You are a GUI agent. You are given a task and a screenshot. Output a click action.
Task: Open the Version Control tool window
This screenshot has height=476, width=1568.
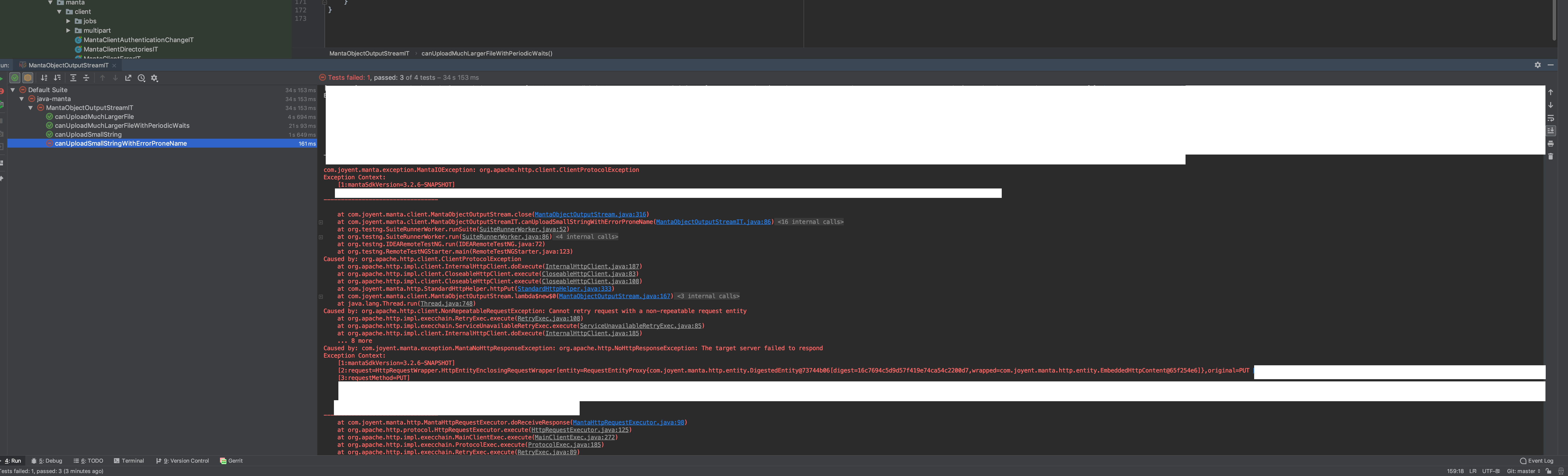coord(182,461)
